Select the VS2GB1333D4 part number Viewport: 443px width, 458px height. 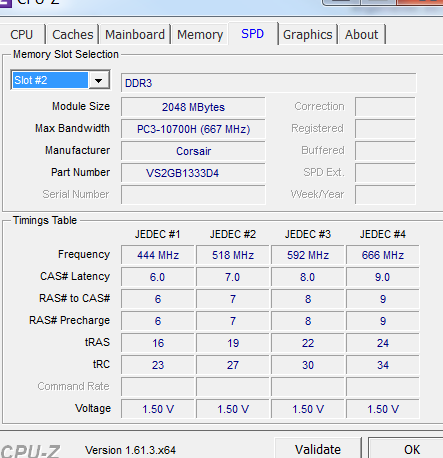[193, 173]
